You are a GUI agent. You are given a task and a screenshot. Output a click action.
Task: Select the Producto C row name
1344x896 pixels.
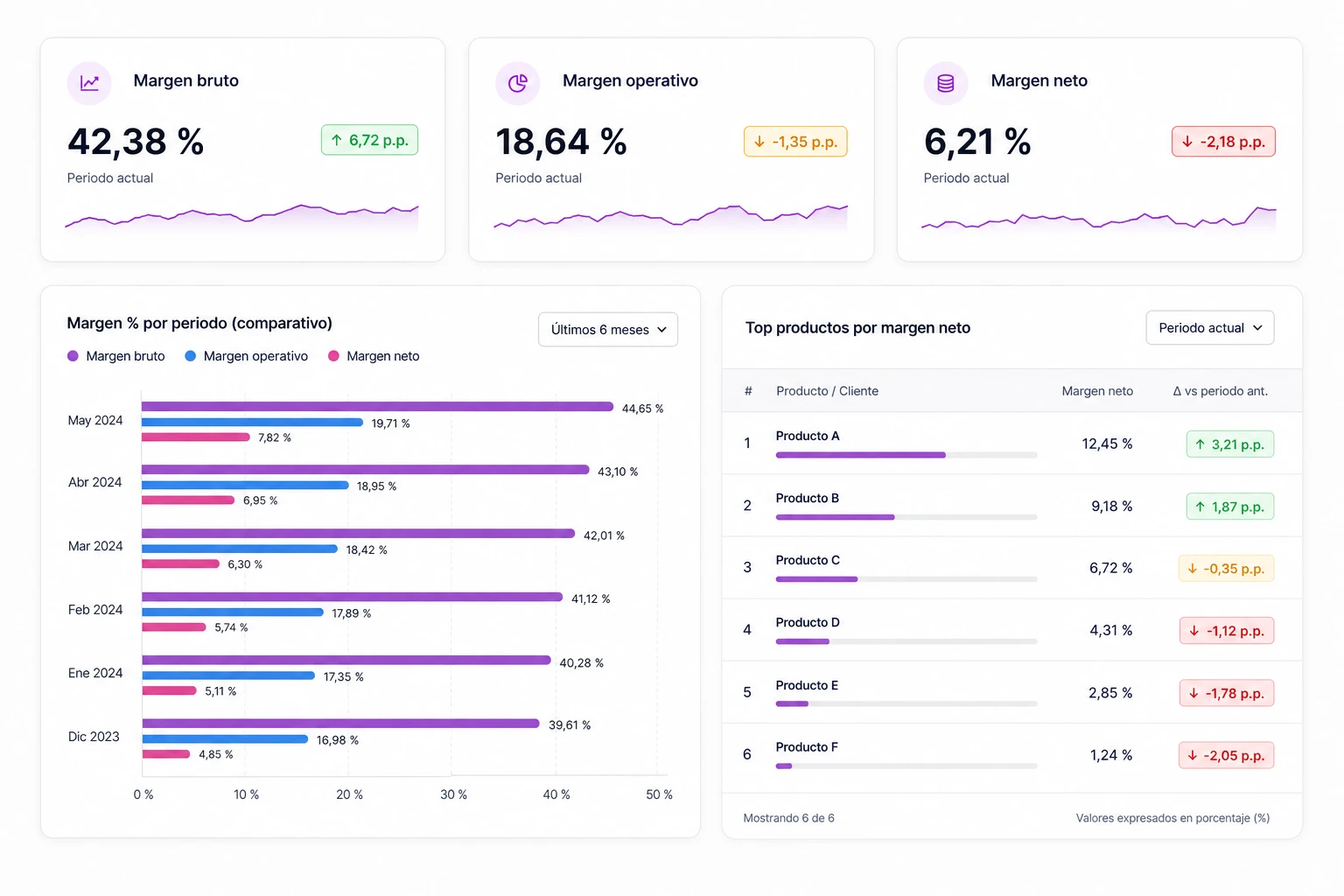(x=808, y=560)
